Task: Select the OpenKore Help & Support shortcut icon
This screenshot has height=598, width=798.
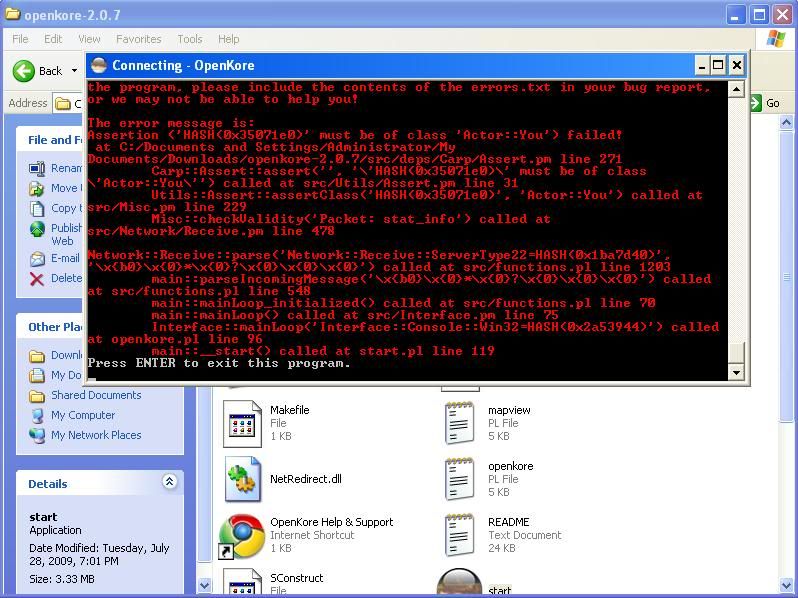Action: coord(241,536)
